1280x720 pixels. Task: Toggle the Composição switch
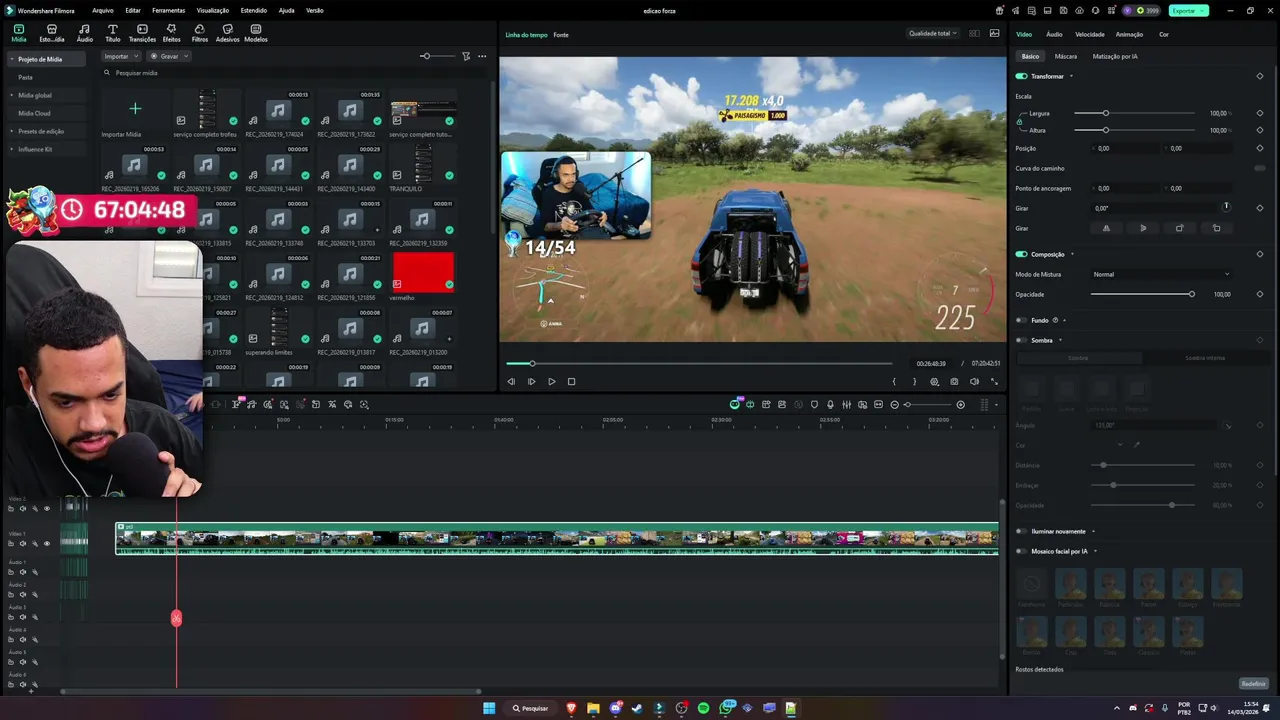click(x=1021, y=254)
